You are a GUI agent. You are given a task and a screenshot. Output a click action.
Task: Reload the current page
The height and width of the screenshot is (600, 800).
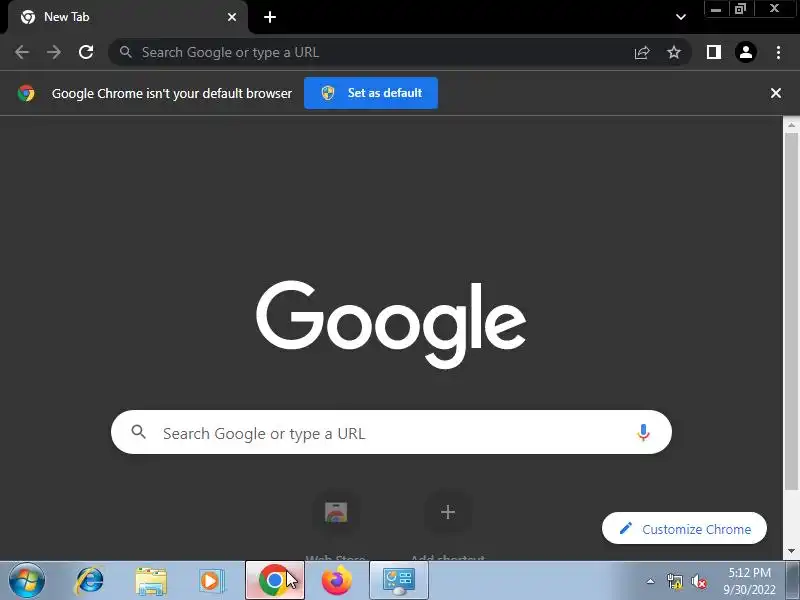point(86,52)
